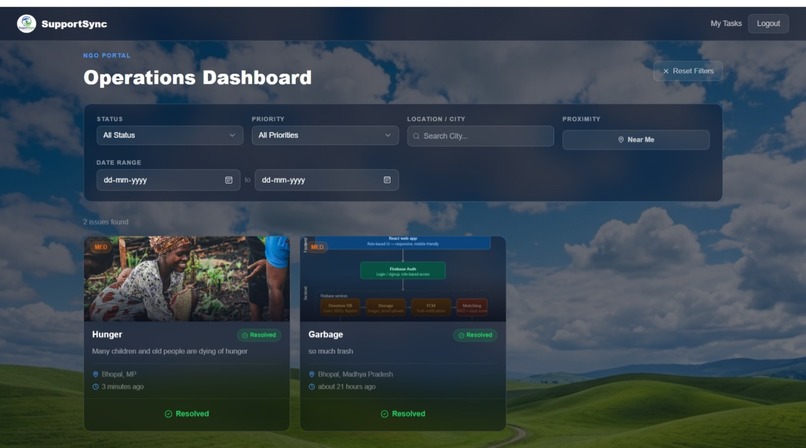Click the SupportSync globe logo
Image resolution: width=806 pixels, height=448 pixels.
pos(26,24)
